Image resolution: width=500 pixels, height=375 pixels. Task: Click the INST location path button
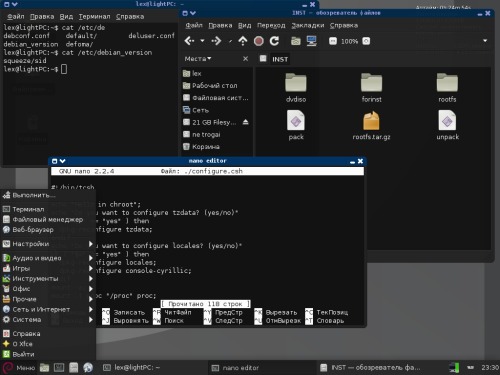click(280, 59)
